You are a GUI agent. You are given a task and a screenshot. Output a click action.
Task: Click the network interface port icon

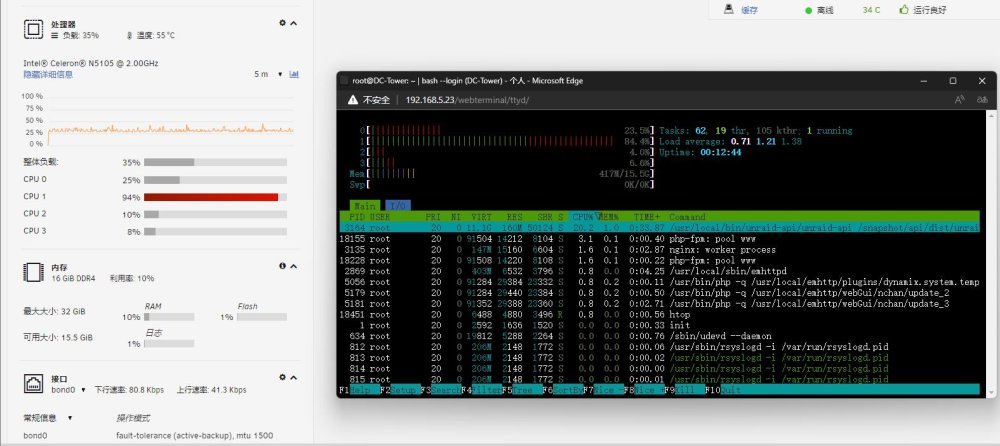click(x=33, y=383)
